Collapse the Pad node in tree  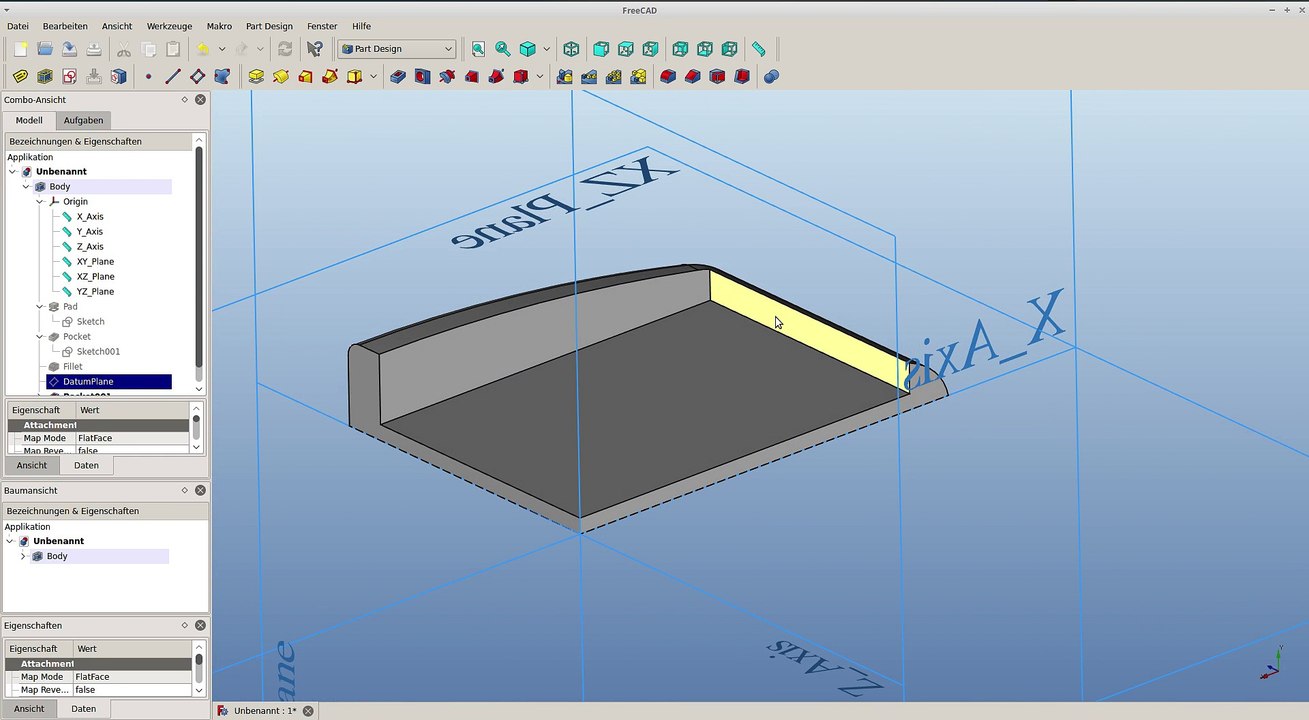40,307
